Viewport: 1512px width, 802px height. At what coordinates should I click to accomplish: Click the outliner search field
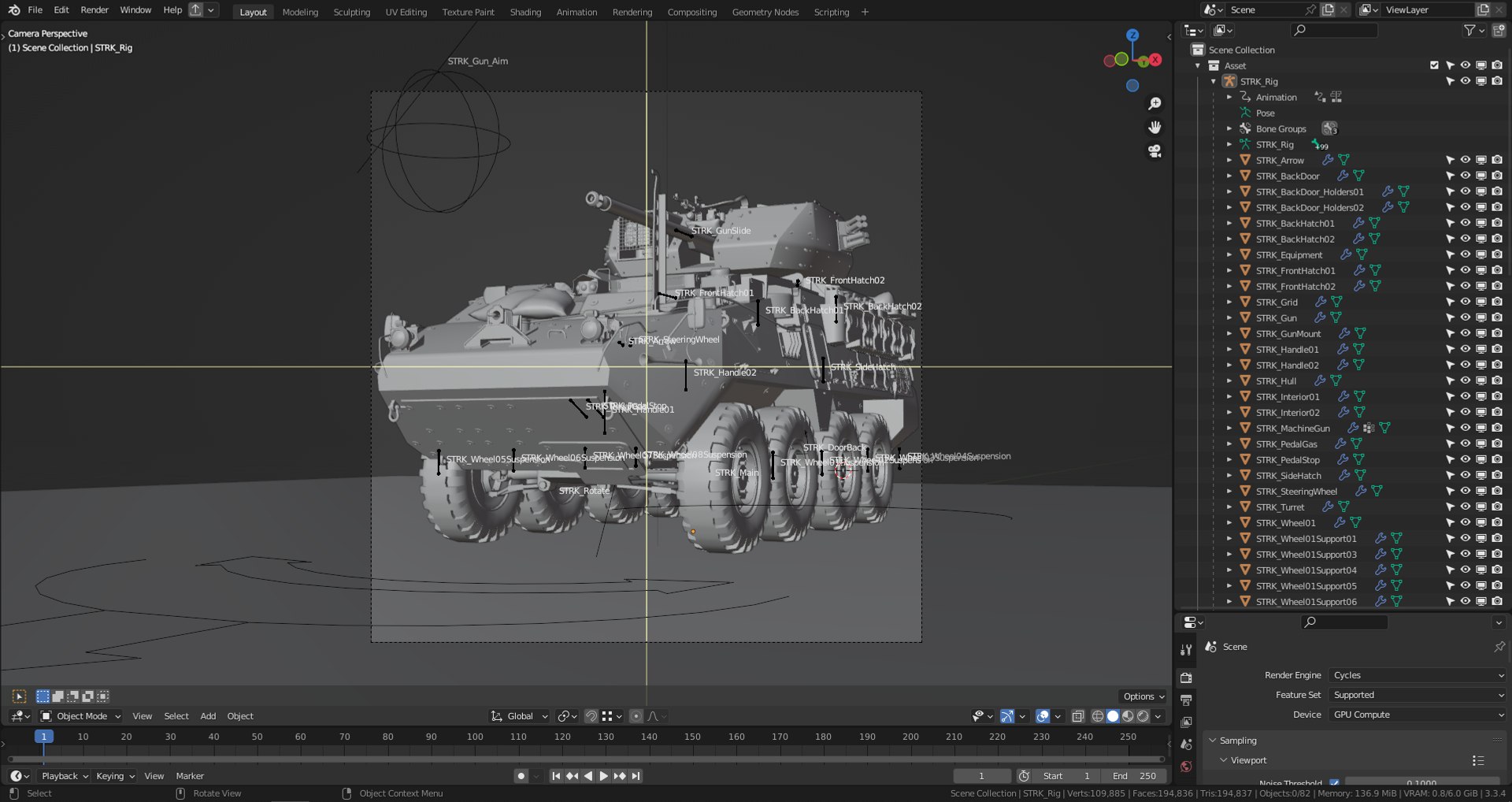[x=1335, y=30]
